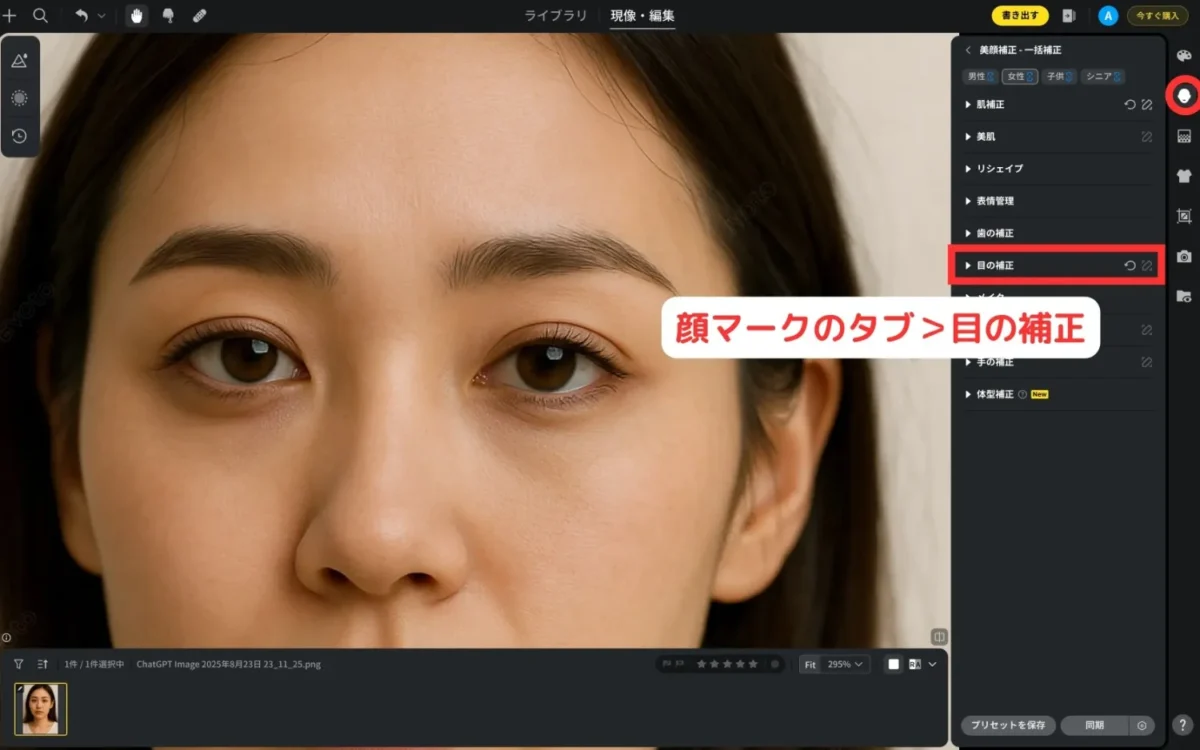Expand the 肌補正 section
The width and height of the screenshot is (1200, 750).
[x=985, y=104]
